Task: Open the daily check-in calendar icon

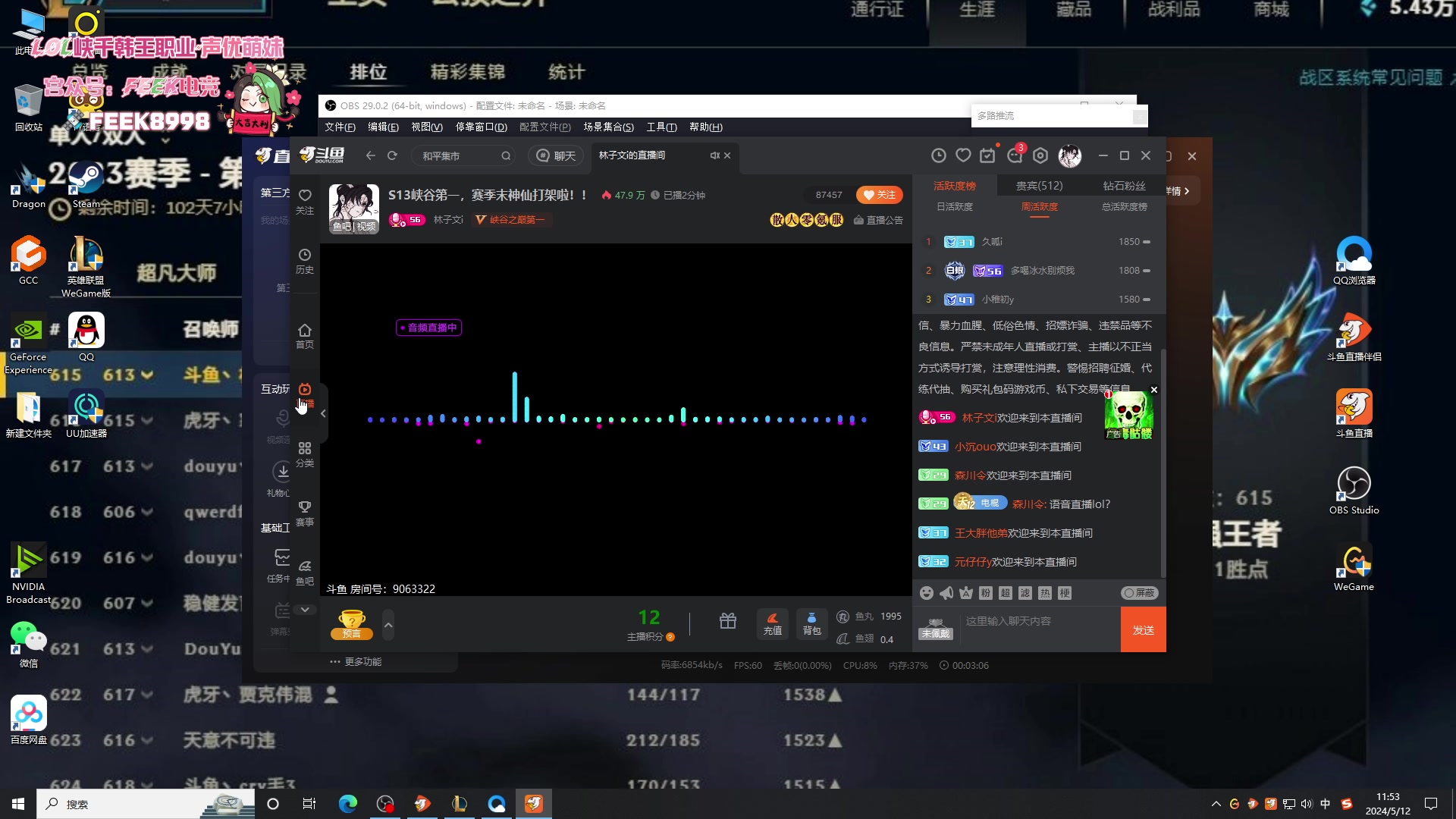Action: click(987, 155)
